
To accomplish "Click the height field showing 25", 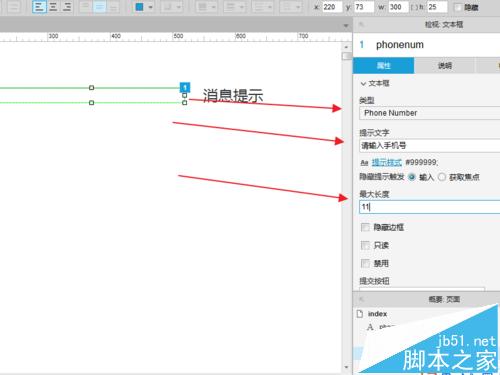I will [x=437, y=7].
